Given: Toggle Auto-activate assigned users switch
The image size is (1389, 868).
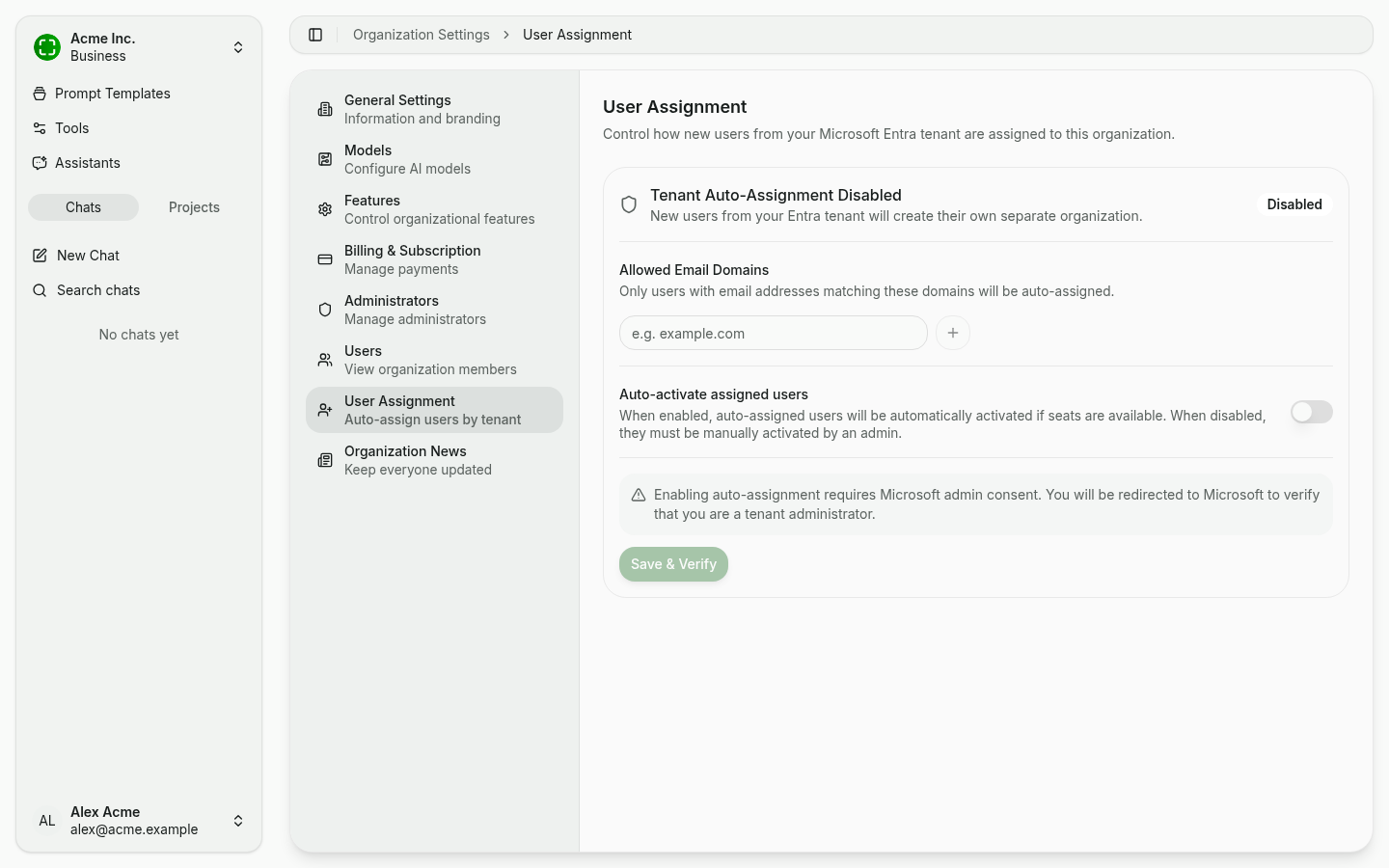Looking at the screenshot, I should pyautogui.click(x=1312, y=412).
